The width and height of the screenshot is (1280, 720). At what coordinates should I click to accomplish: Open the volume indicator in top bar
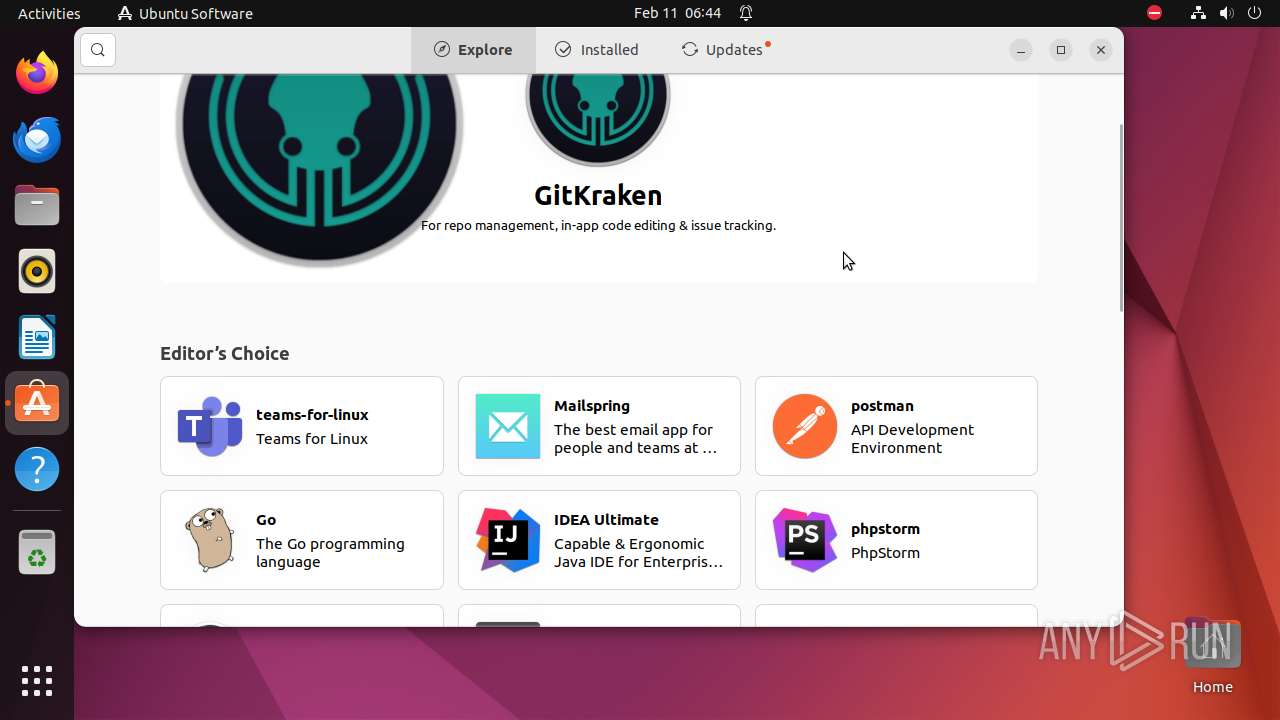1226,13
